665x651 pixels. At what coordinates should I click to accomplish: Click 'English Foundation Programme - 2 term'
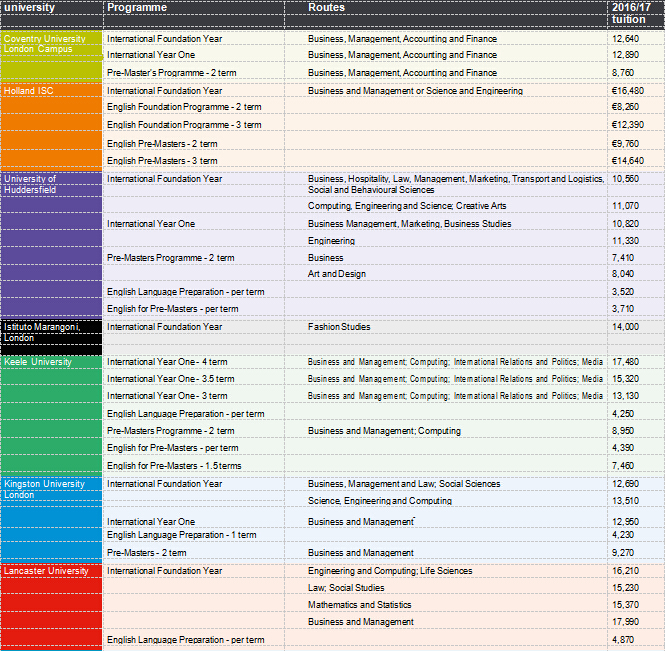(184, 107)
